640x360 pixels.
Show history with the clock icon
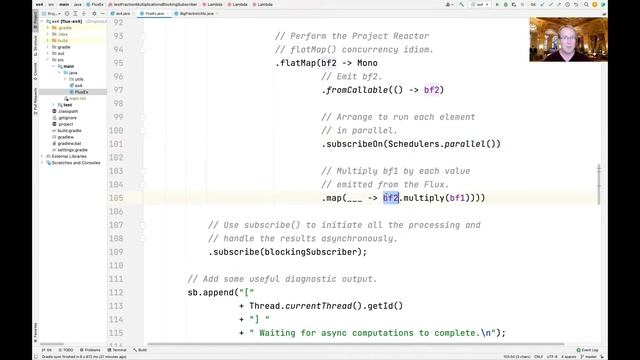click(567, 4)
